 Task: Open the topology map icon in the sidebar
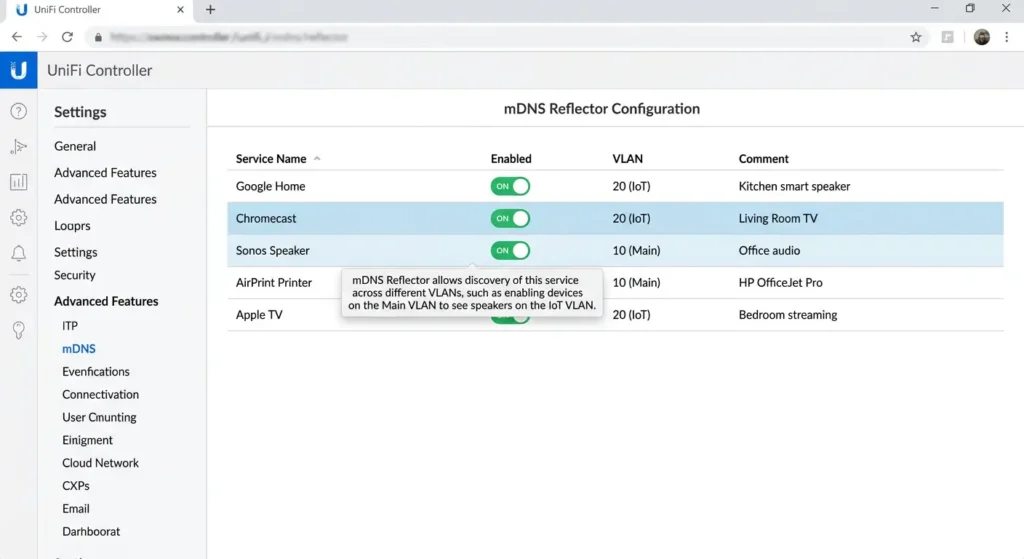[18, 146]
